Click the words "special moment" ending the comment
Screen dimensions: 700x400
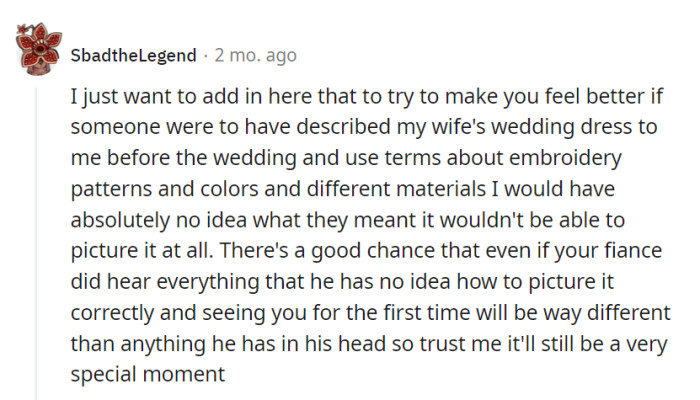point(148,374)
